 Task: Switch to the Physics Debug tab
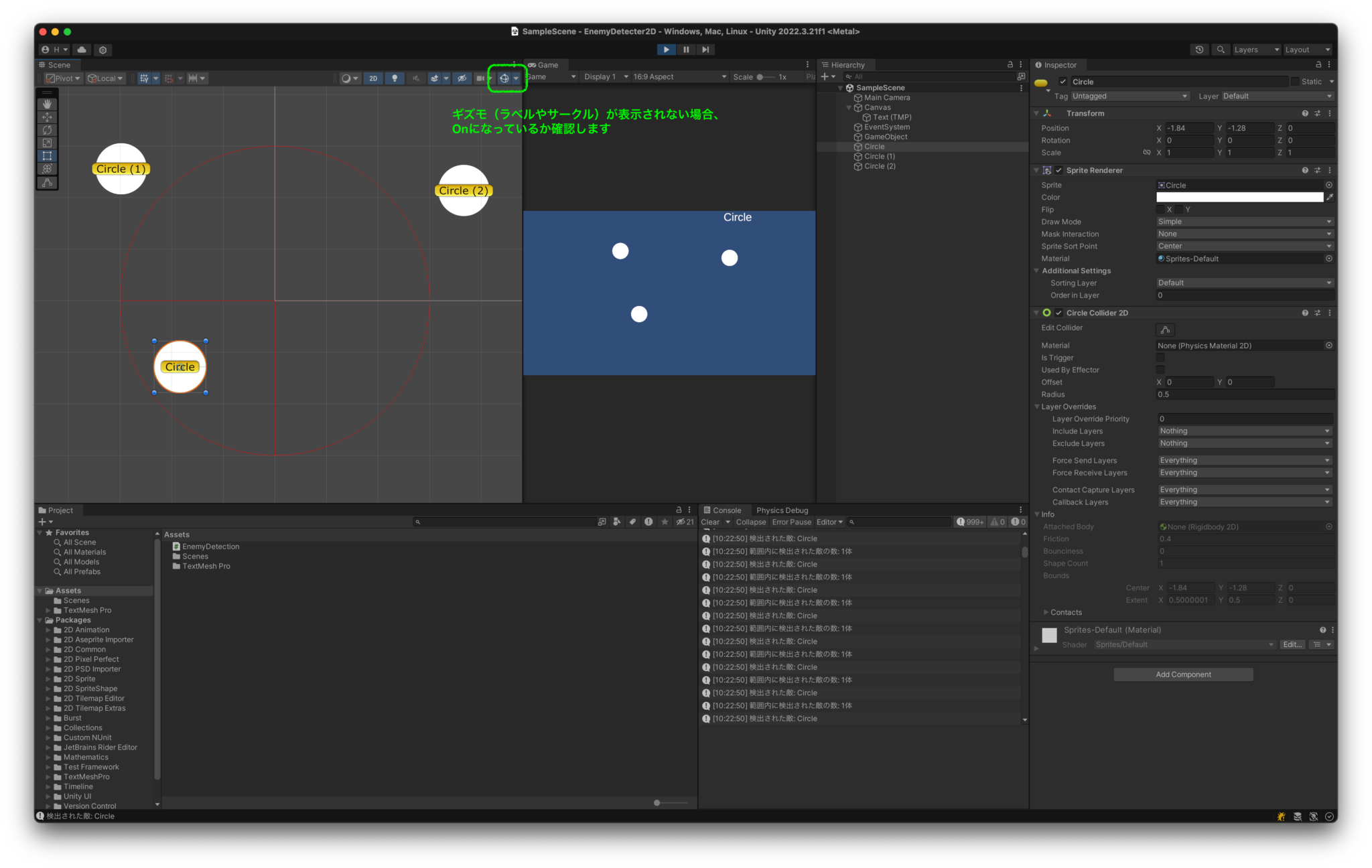point(781,510)
